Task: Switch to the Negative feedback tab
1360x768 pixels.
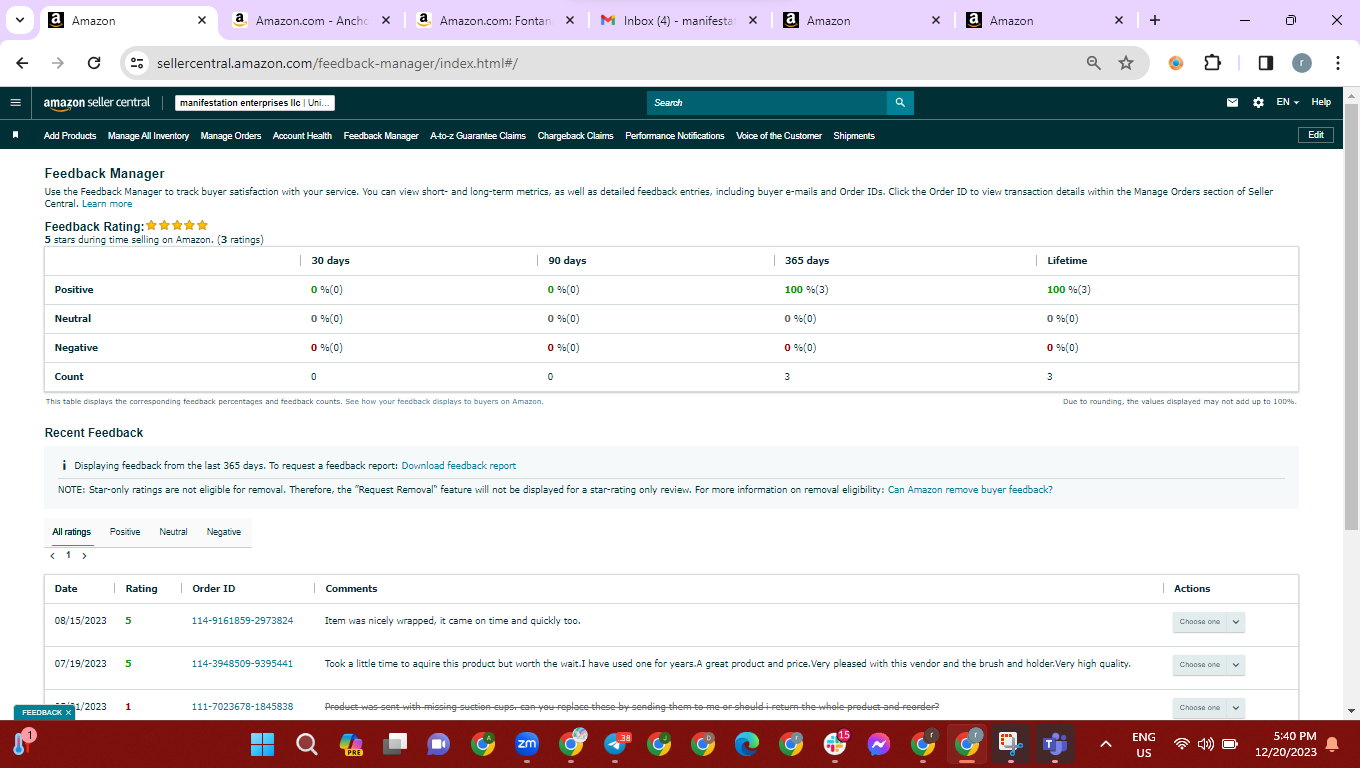Action: (x=224, y=532)
